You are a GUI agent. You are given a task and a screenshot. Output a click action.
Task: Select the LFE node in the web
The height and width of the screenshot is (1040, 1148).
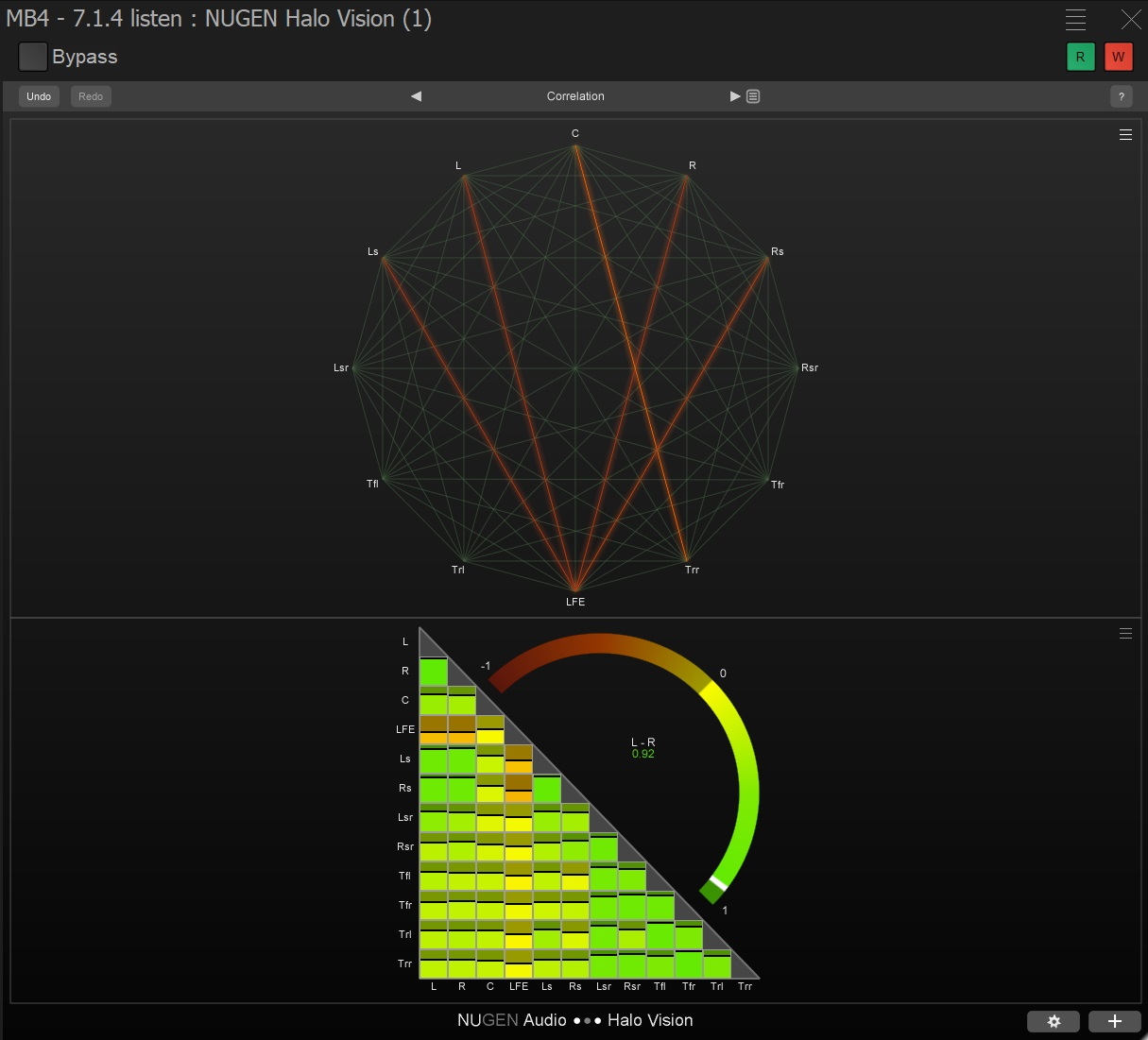pos(575,591)
